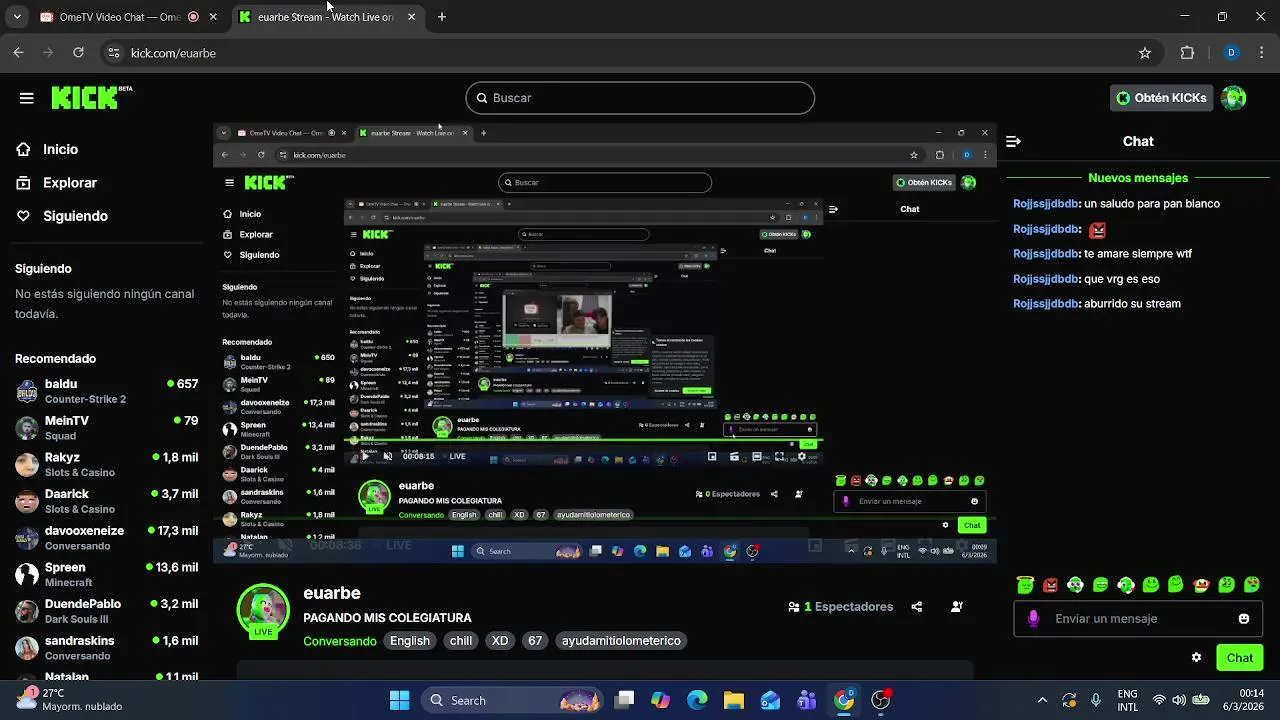Screen dimensions: 1280x720
Task: Click the share icon beside Espectadores
Action: [917, 607]
